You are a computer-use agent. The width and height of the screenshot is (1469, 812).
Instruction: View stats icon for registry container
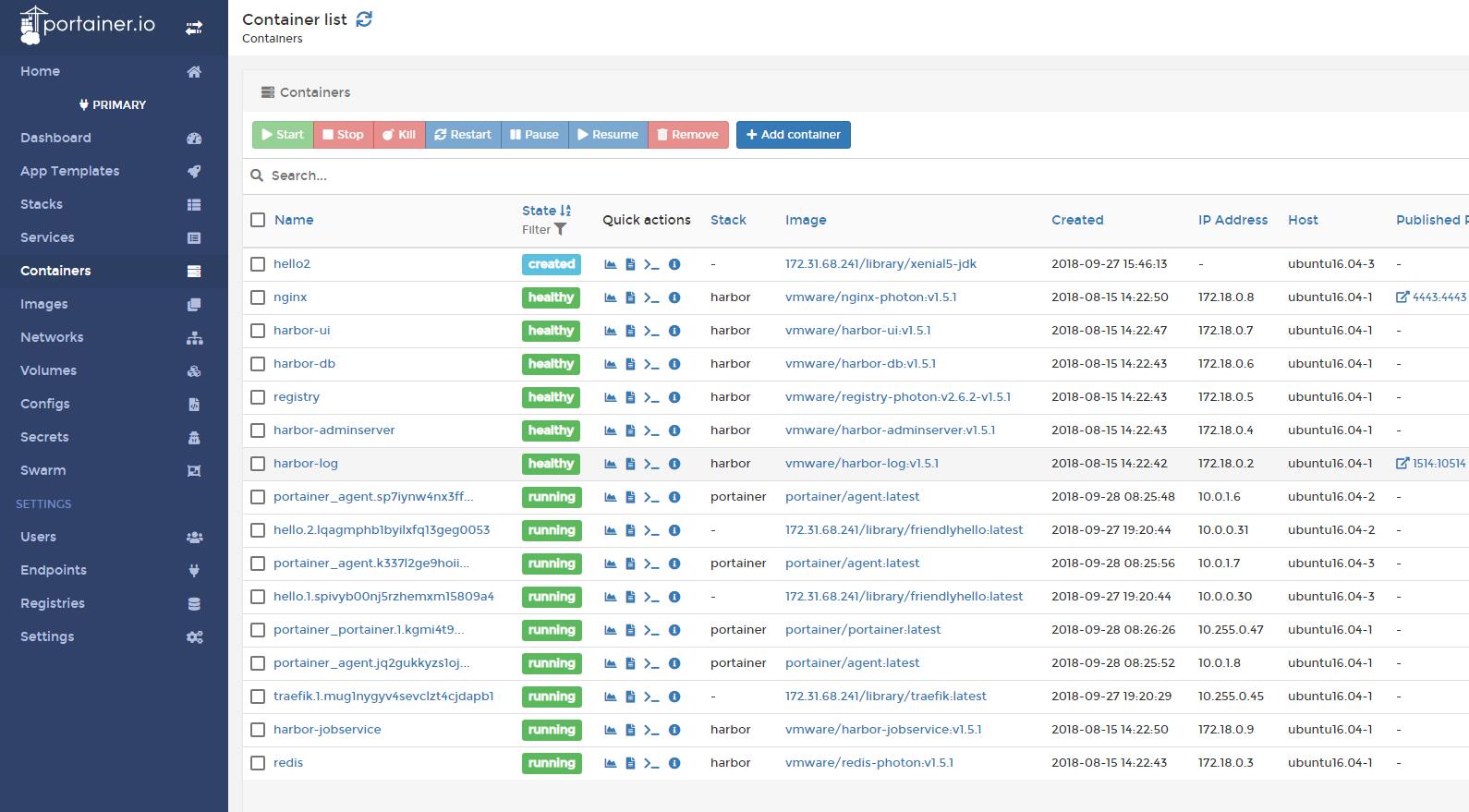[x=611, y=397]
